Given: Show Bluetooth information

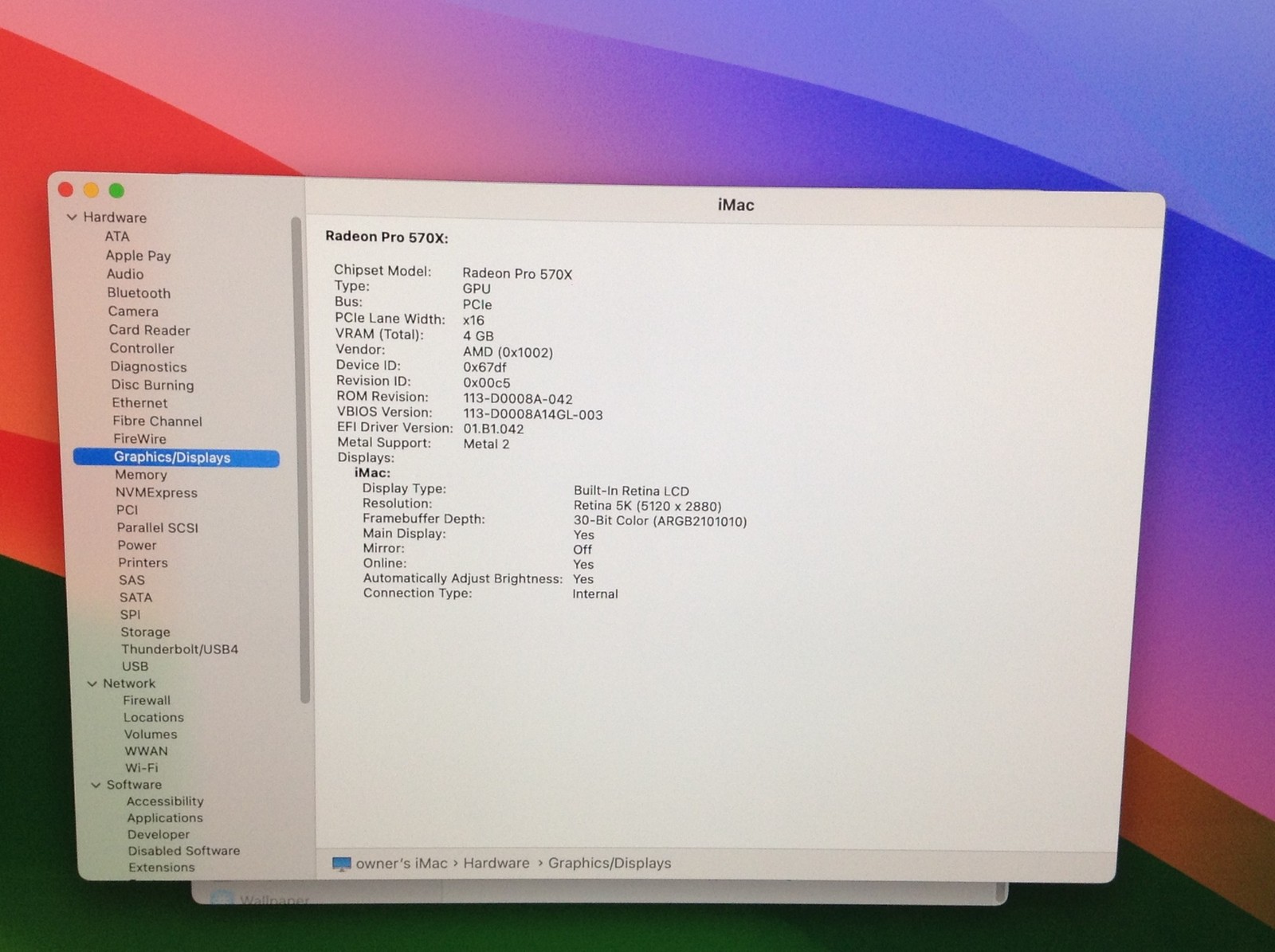Looking at the screenshot, I should click(x=139, y=293).
